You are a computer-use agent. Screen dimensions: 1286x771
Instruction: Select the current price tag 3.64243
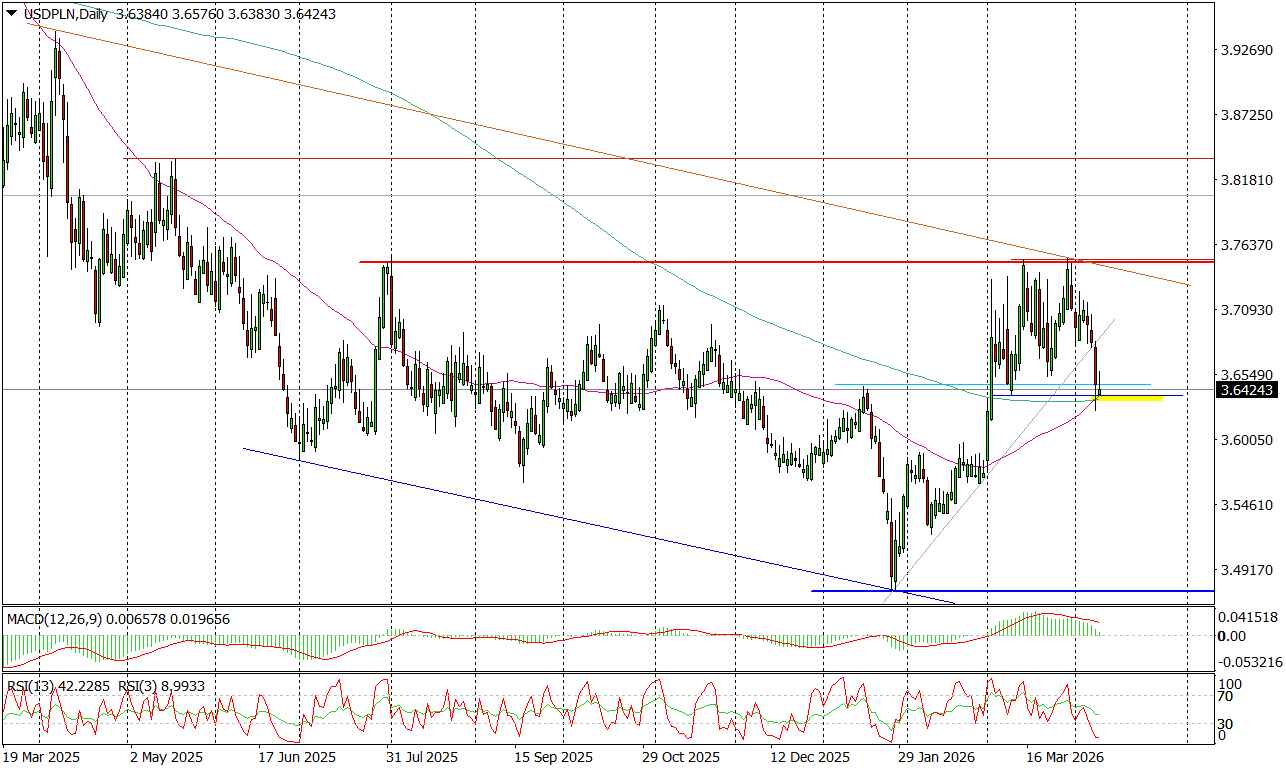tap(1246, 390)
